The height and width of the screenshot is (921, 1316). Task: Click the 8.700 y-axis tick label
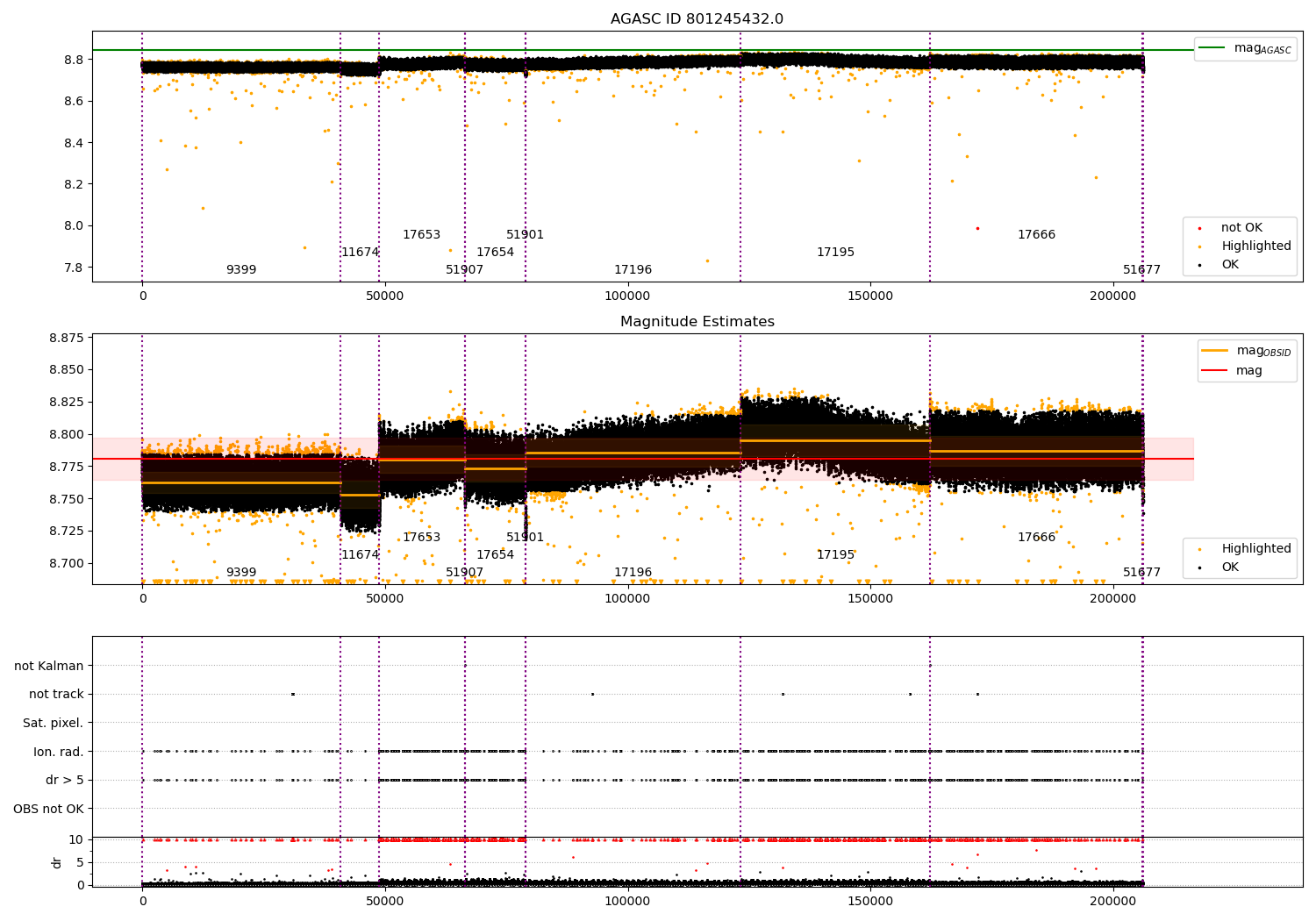(66, 564)
